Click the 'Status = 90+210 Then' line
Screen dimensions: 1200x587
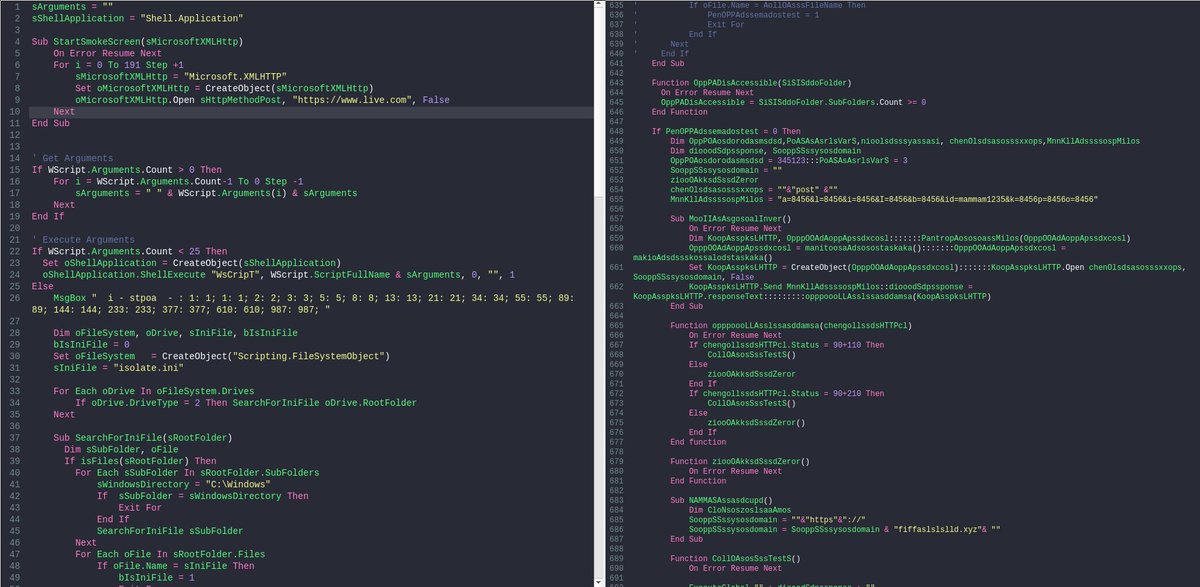[x=786, y=393]
